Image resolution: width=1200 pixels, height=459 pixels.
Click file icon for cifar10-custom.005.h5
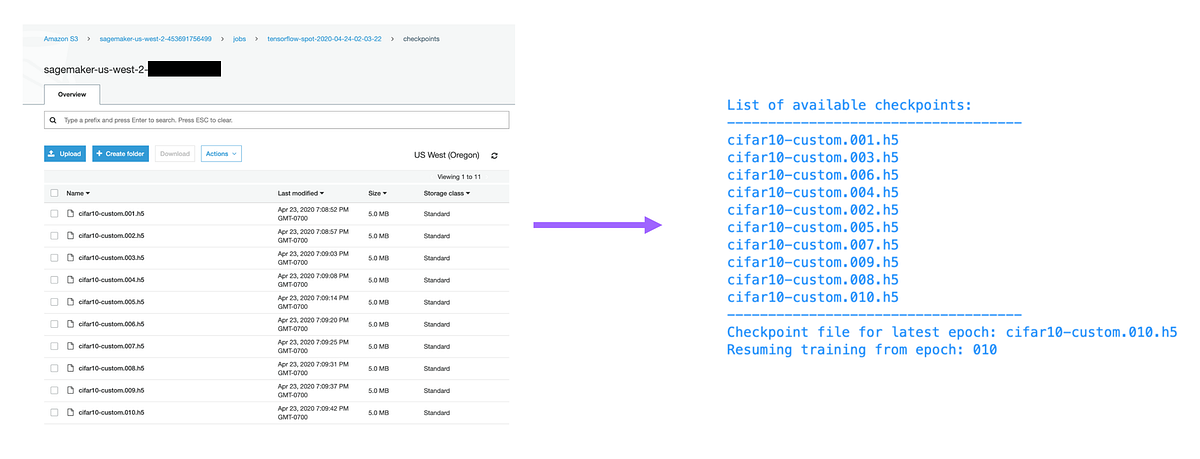[71, 302]
